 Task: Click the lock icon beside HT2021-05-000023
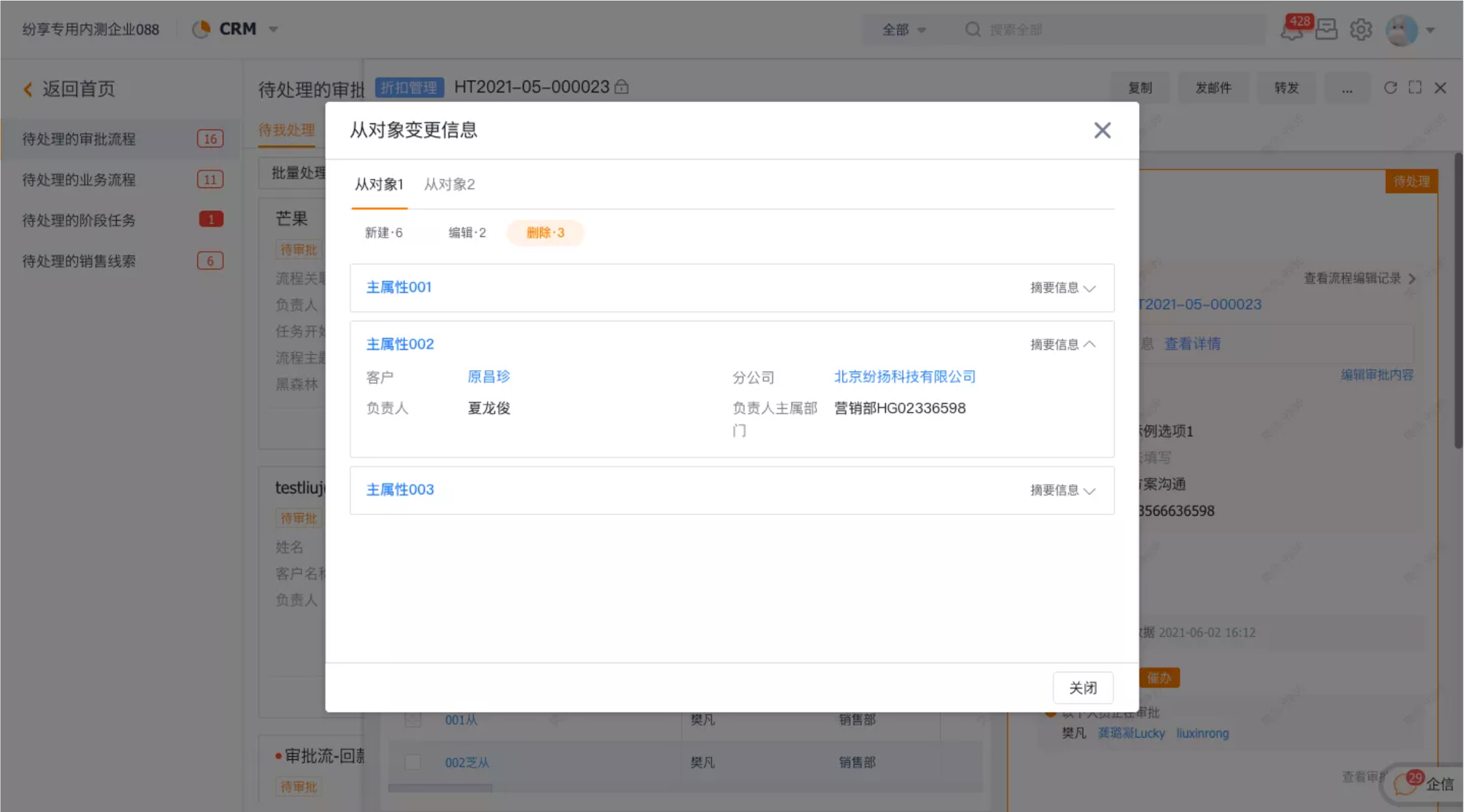[x=621, y=87]
